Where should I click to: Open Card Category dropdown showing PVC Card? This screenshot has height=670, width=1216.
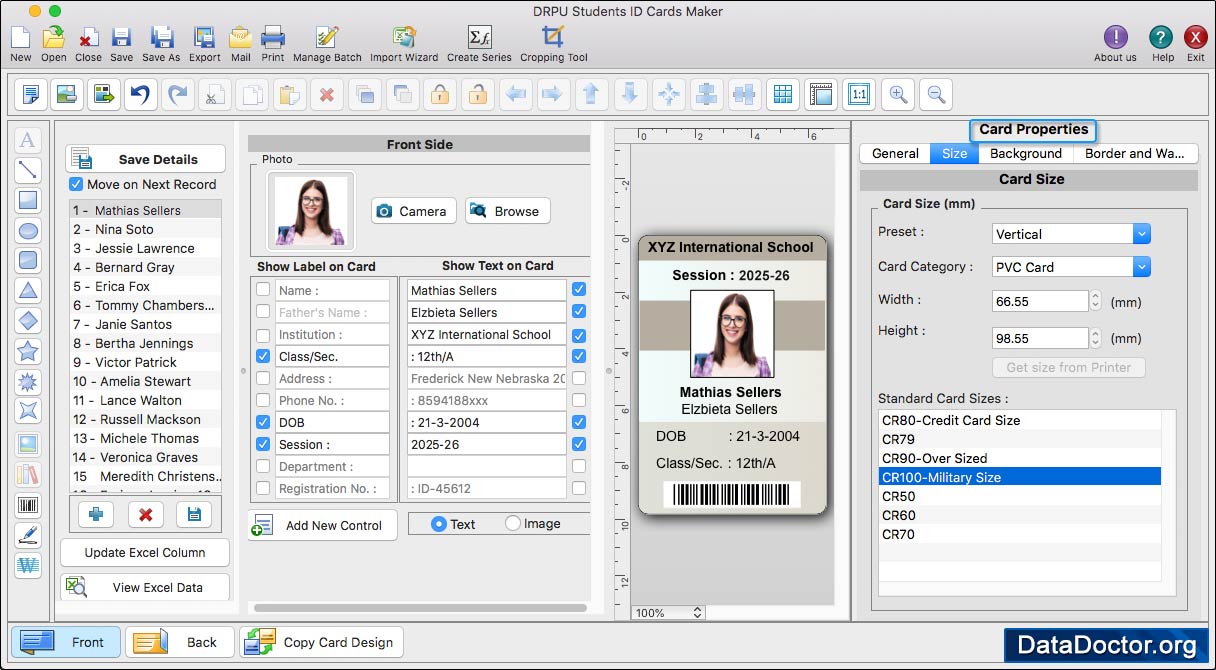(1071, 267)
